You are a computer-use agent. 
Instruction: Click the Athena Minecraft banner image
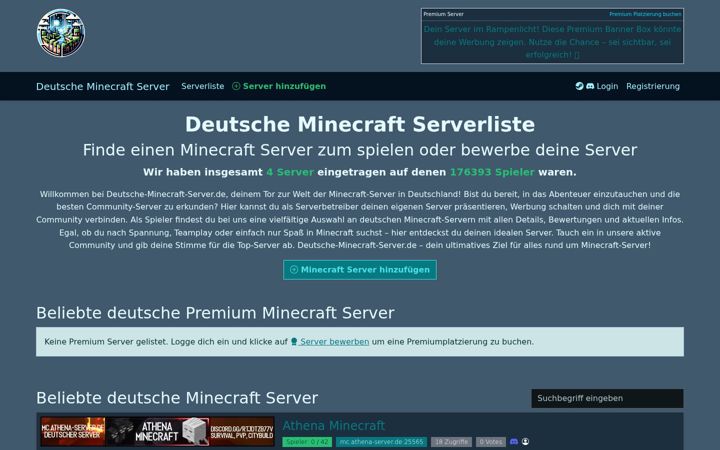pos(157,432)
